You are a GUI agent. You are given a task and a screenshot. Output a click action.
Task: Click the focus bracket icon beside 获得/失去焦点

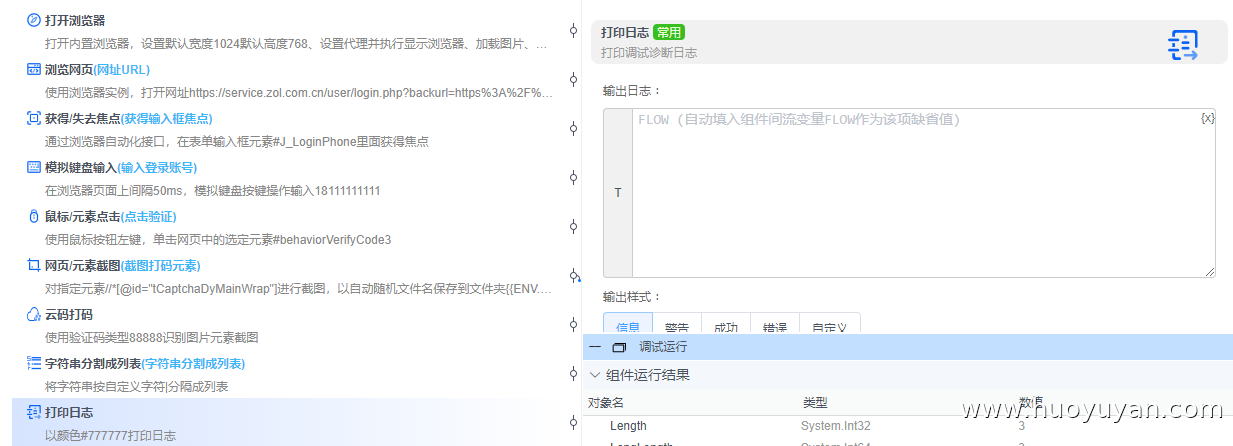(34, 118)
